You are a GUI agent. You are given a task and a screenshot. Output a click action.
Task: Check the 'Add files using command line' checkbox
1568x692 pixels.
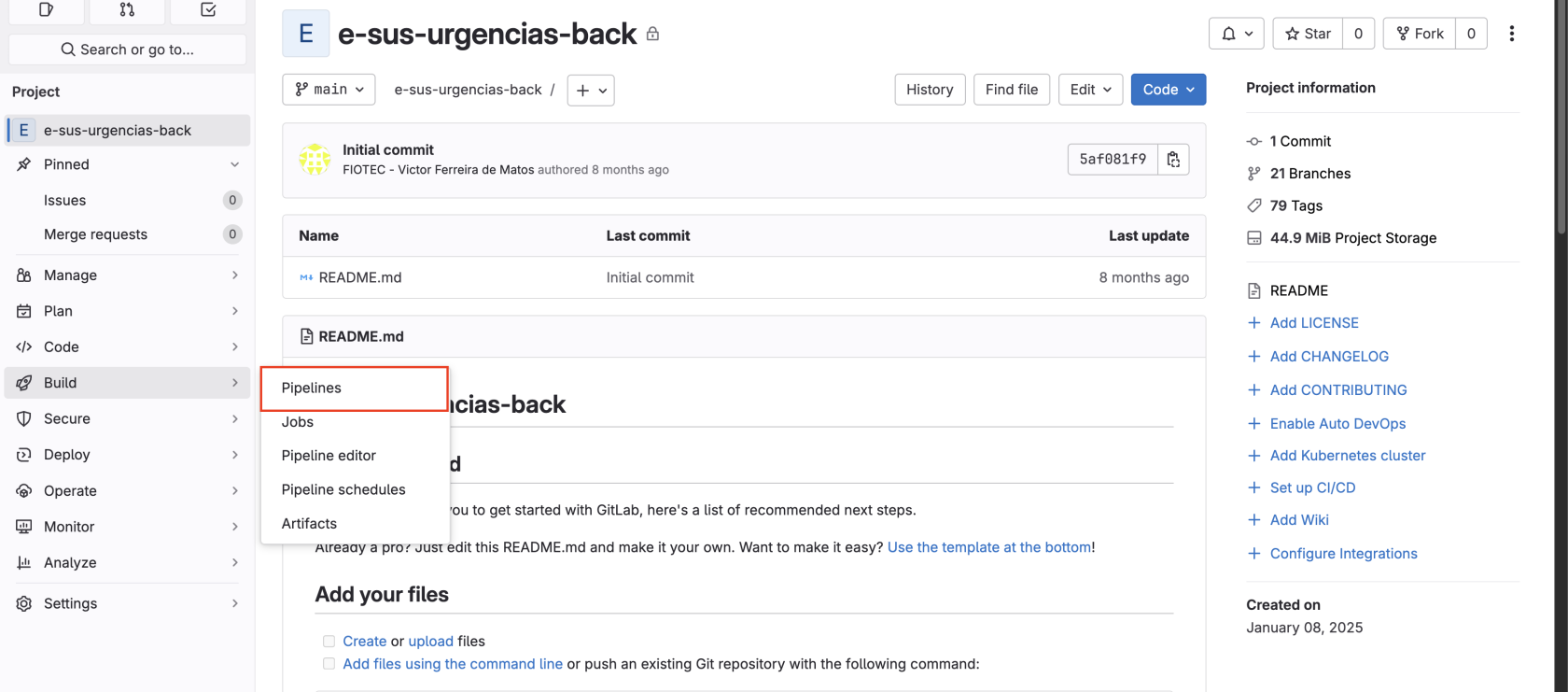(x=329, y=664)
